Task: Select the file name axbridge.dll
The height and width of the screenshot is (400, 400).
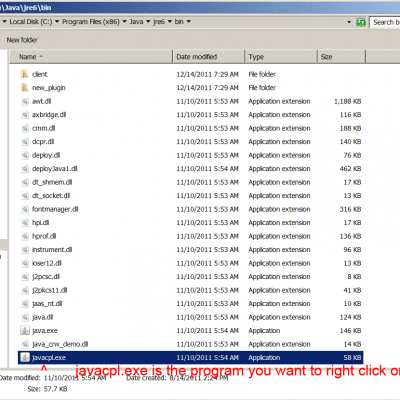Action: pos(49,115)
